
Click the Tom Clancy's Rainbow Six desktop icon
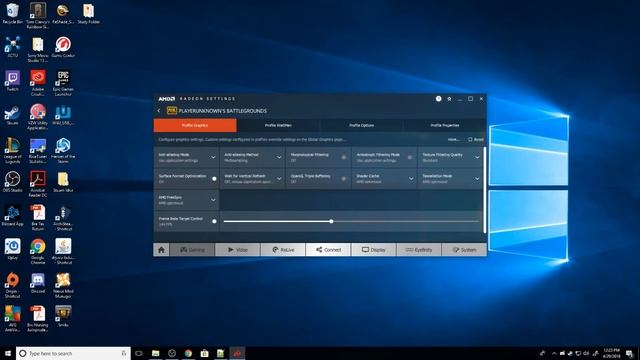click(38, 16)
